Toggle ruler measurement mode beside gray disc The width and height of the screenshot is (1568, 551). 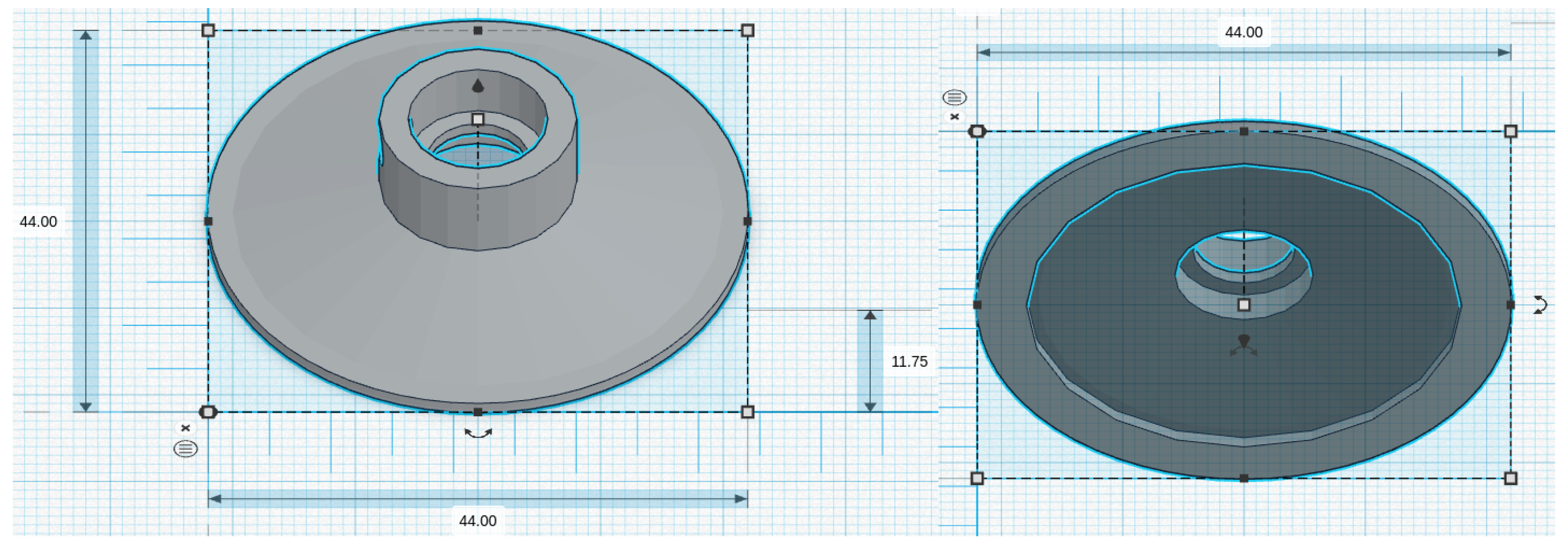[x=185, y=449]
